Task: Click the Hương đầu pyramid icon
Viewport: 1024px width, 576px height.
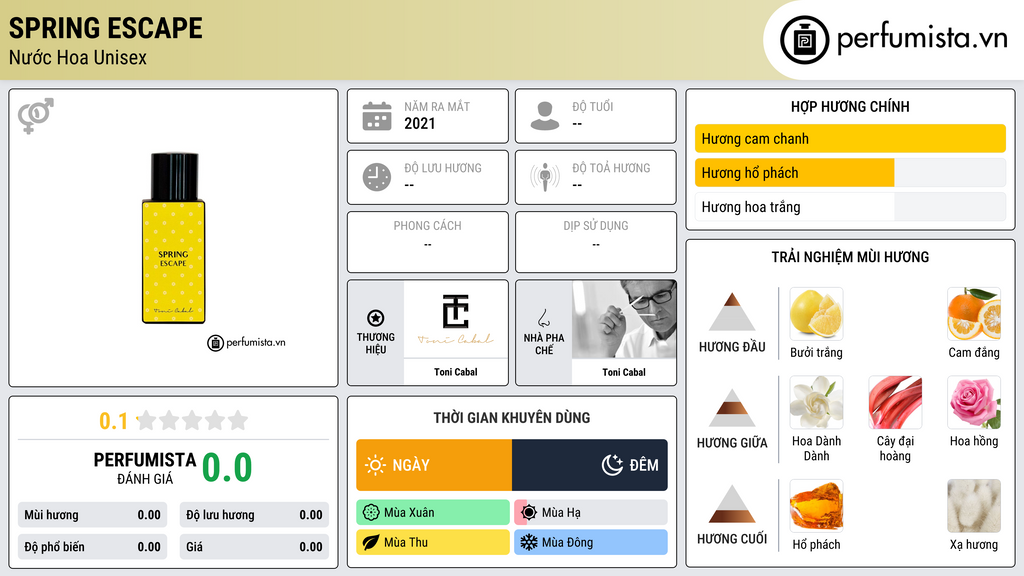Action: point(732,312)
